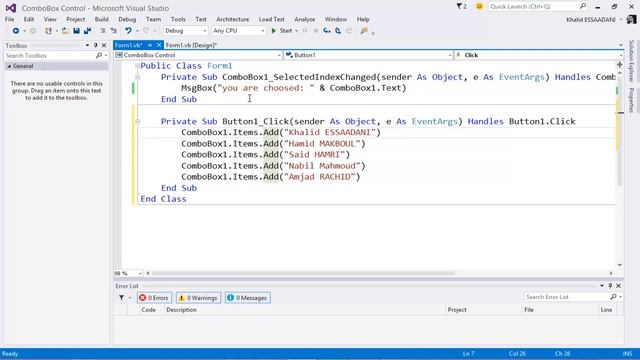Click the editor vertical scrollbar down arrow
This screenshot has height=360, width=640.
coord(620,265)
